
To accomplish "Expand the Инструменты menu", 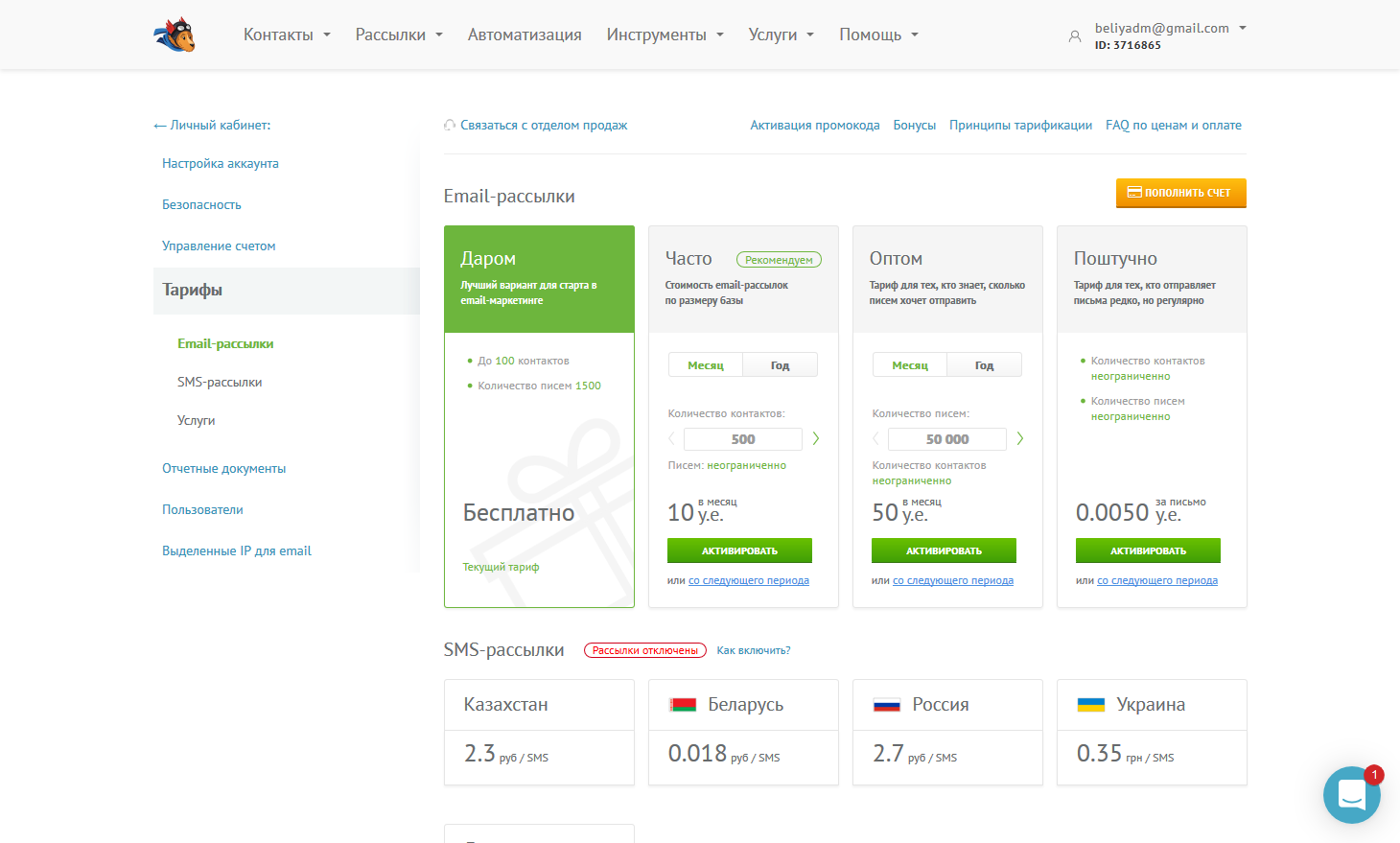I will pos(665,35).
